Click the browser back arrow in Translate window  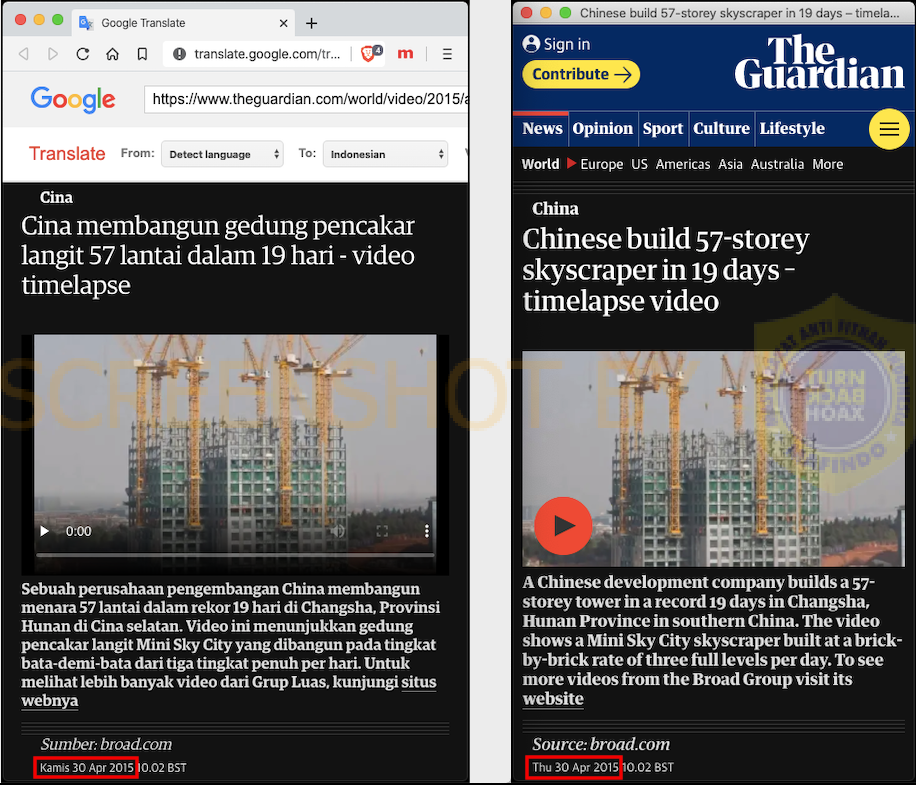click(x=24, y=54)
